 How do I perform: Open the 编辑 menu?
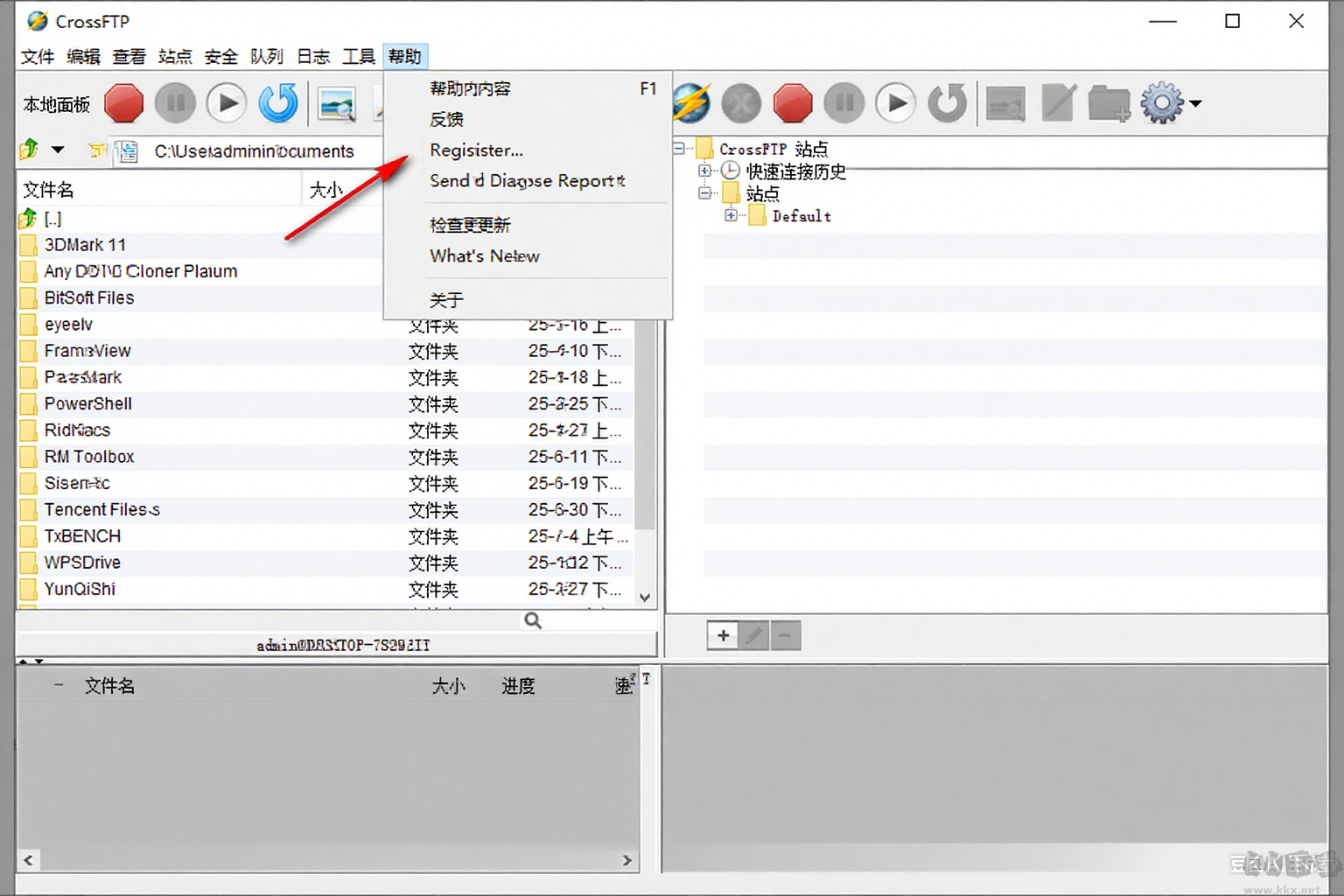(x=83, y=57)
